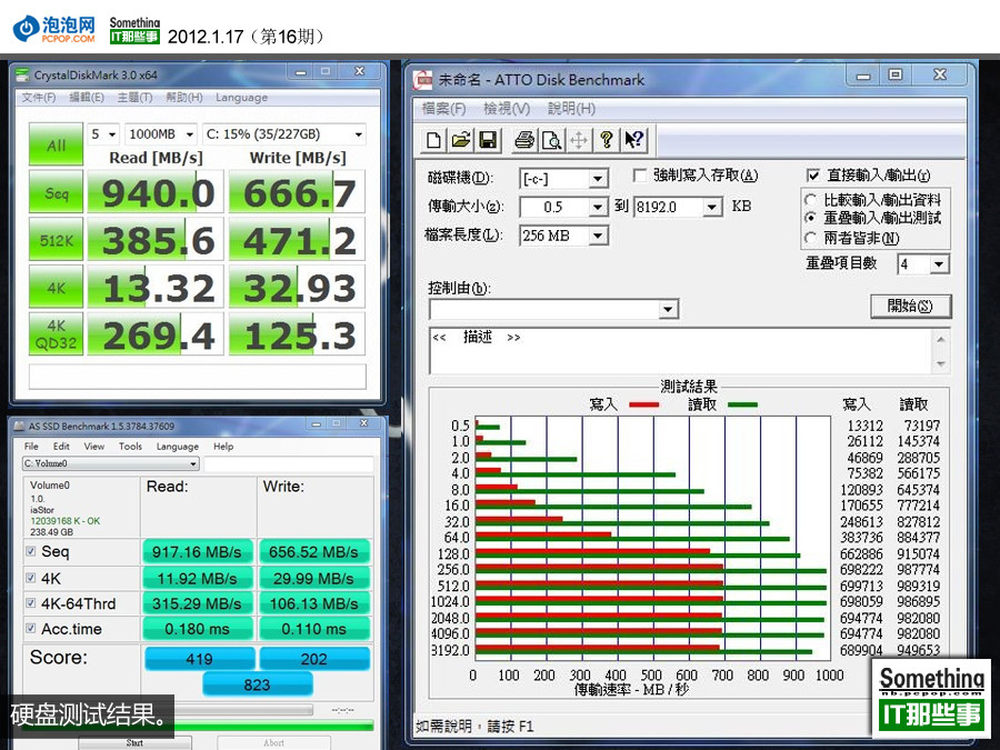Toggle the Seq checkbox in AS SSD

[x=31, y=551]
